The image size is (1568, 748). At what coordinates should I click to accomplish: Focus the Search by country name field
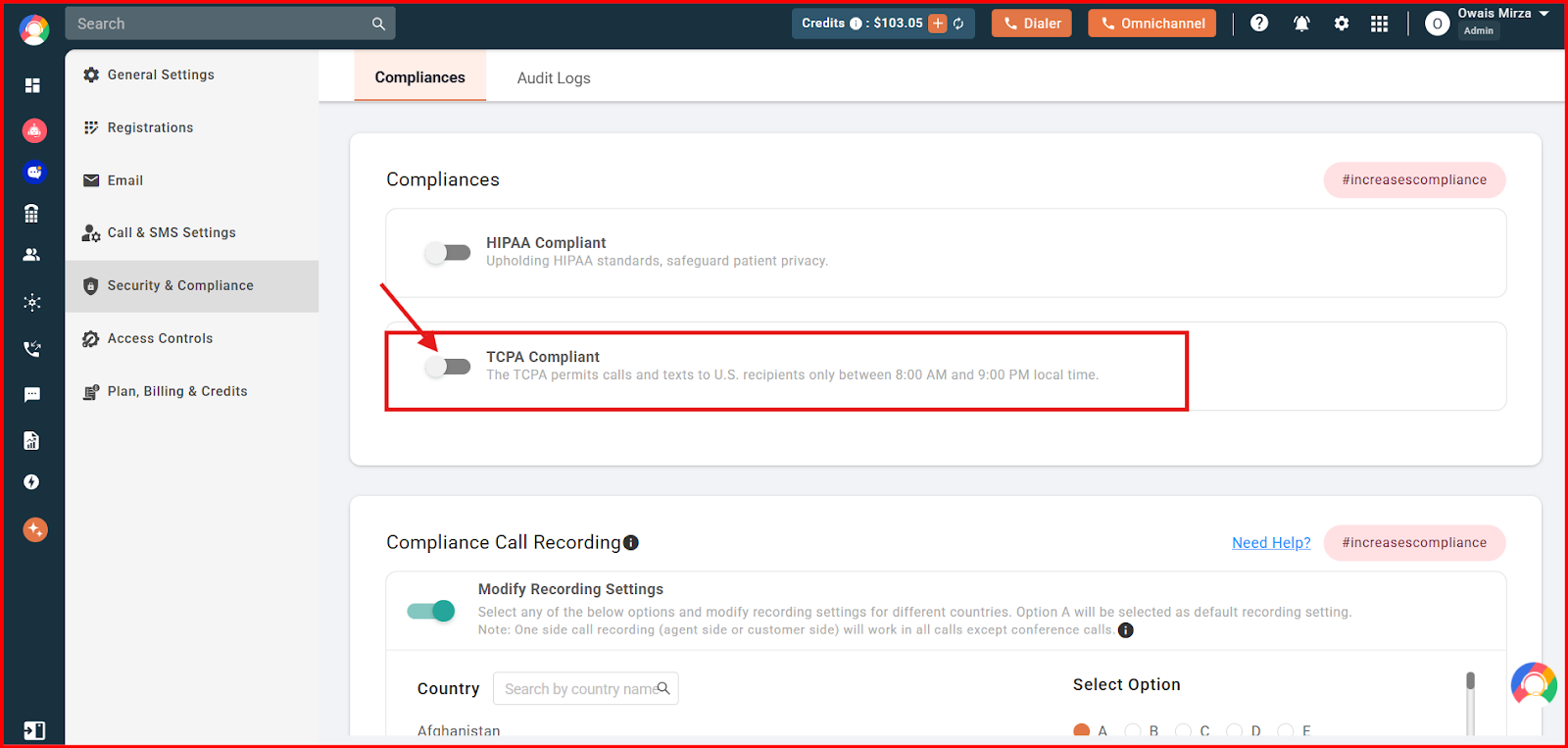click(585, 688)
